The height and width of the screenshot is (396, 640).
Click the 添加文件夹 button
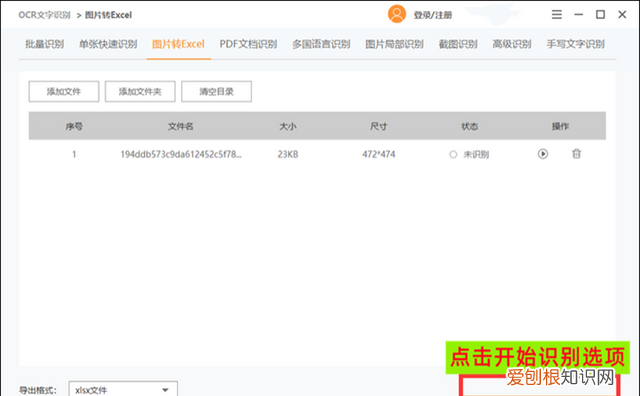click(x=140, y=91)
